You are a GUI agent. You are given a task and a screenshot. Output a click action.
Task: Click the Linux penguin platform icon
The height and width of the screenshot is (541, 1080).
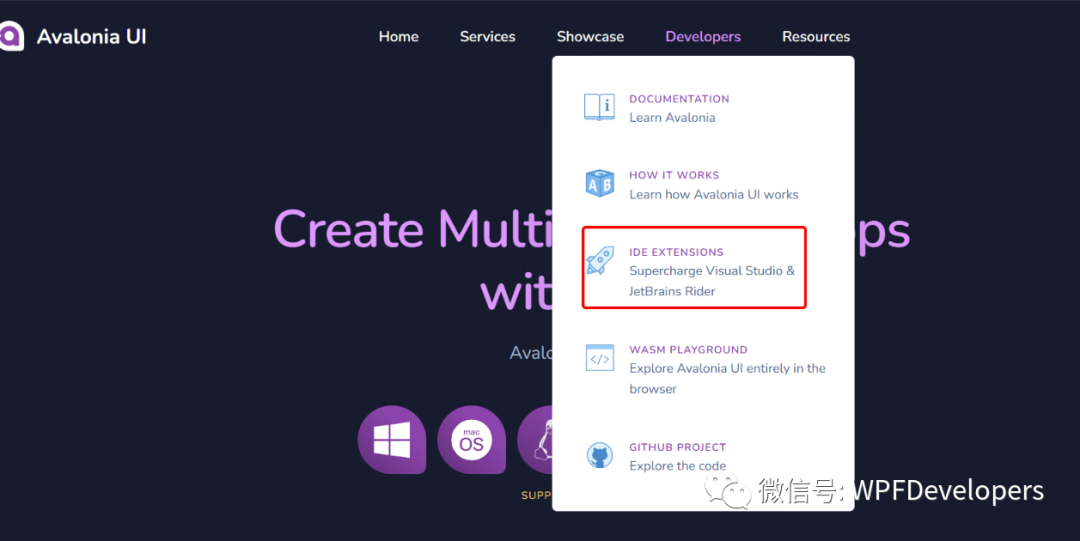pos(535,440)
